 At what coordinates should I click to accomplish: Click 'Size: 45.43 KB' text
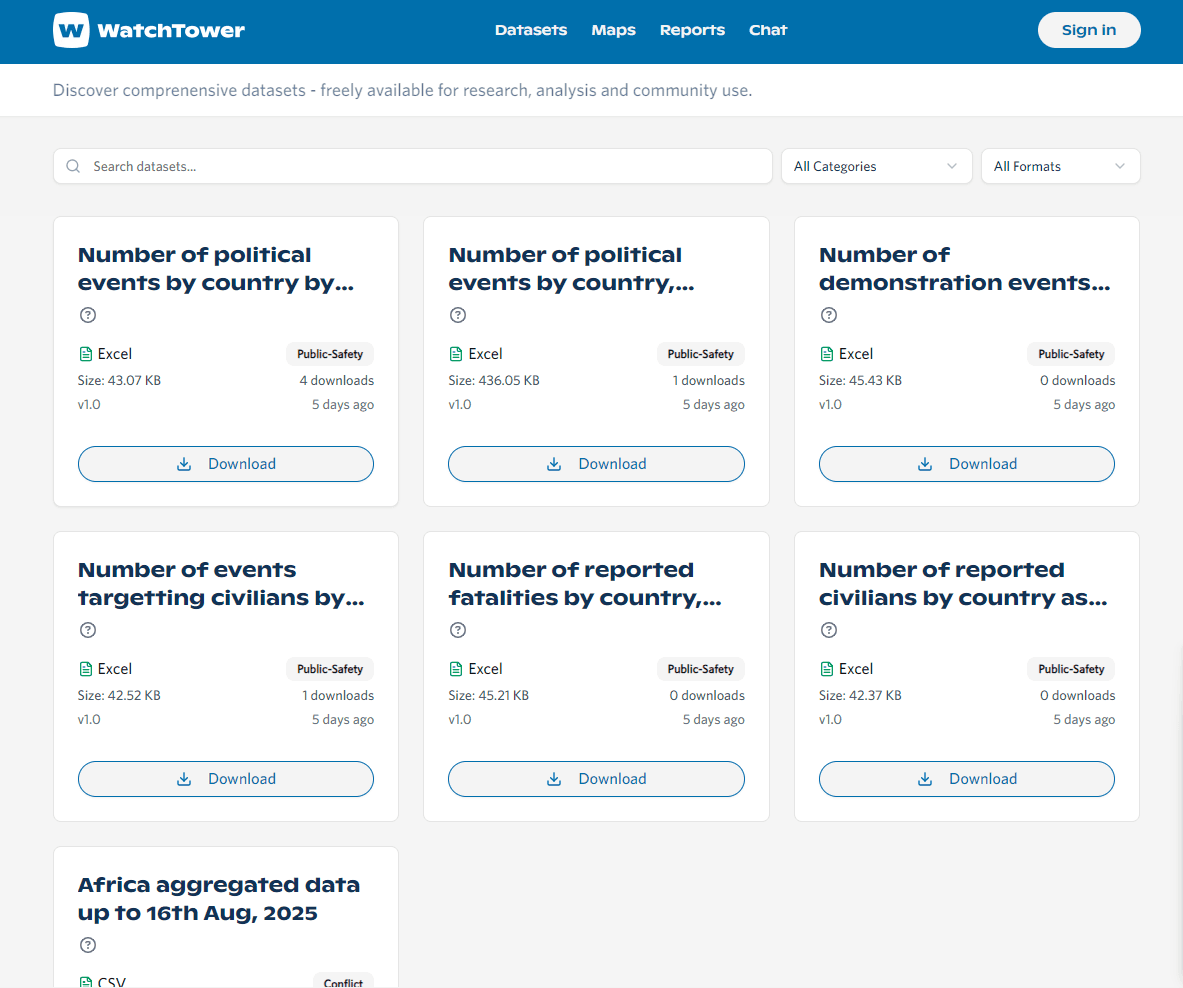pyautogui.click(x=860, y=380)
